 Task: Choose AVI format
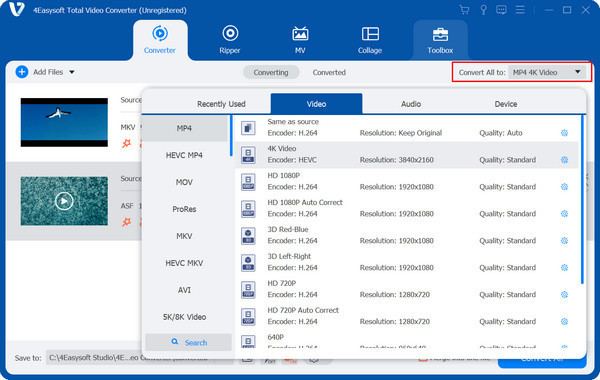[x=184, y=290]
